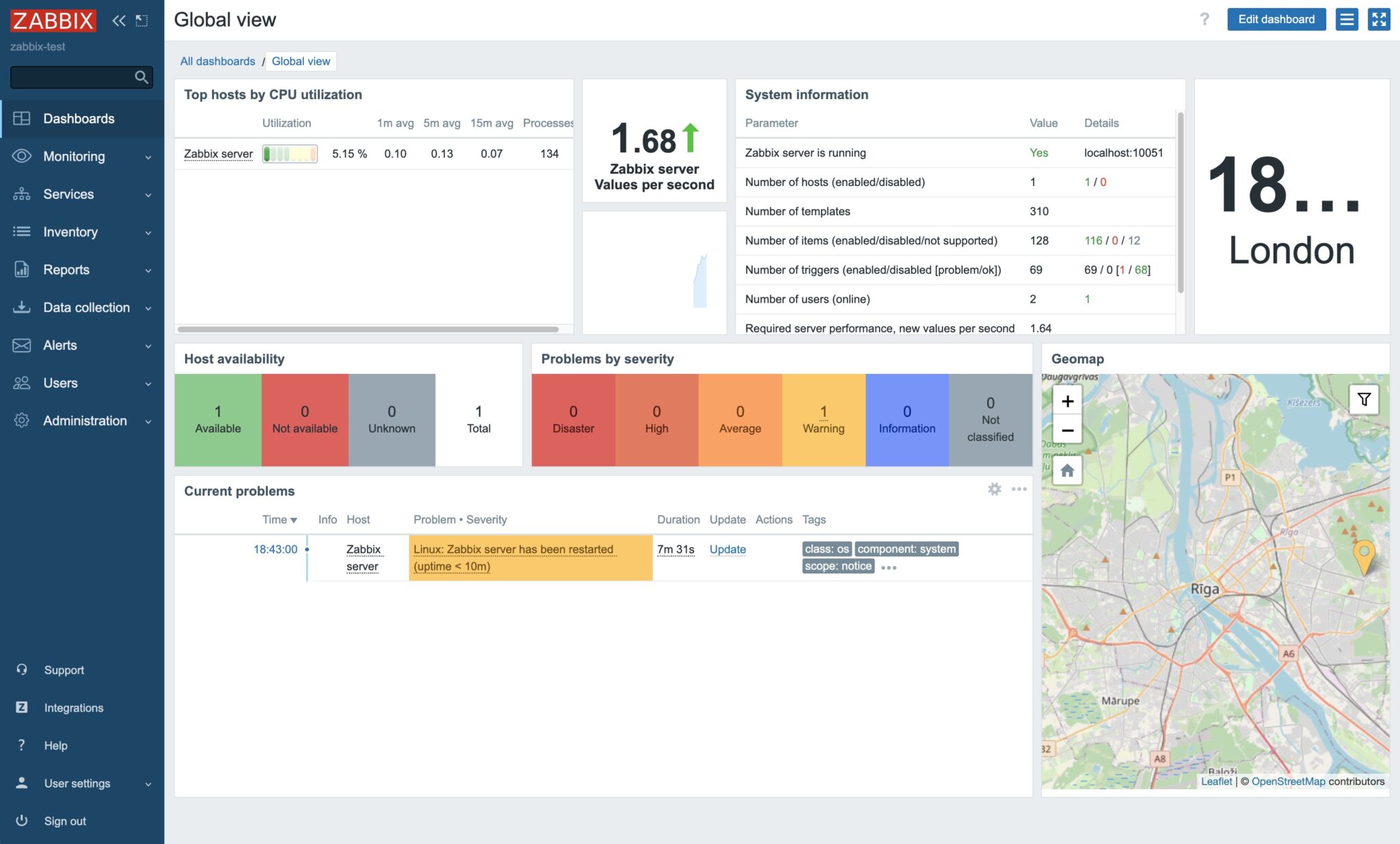Click the home icon on the Geomap
Image resolution: width=1400 pixels, height=844 pixels.
(1067, 470)
